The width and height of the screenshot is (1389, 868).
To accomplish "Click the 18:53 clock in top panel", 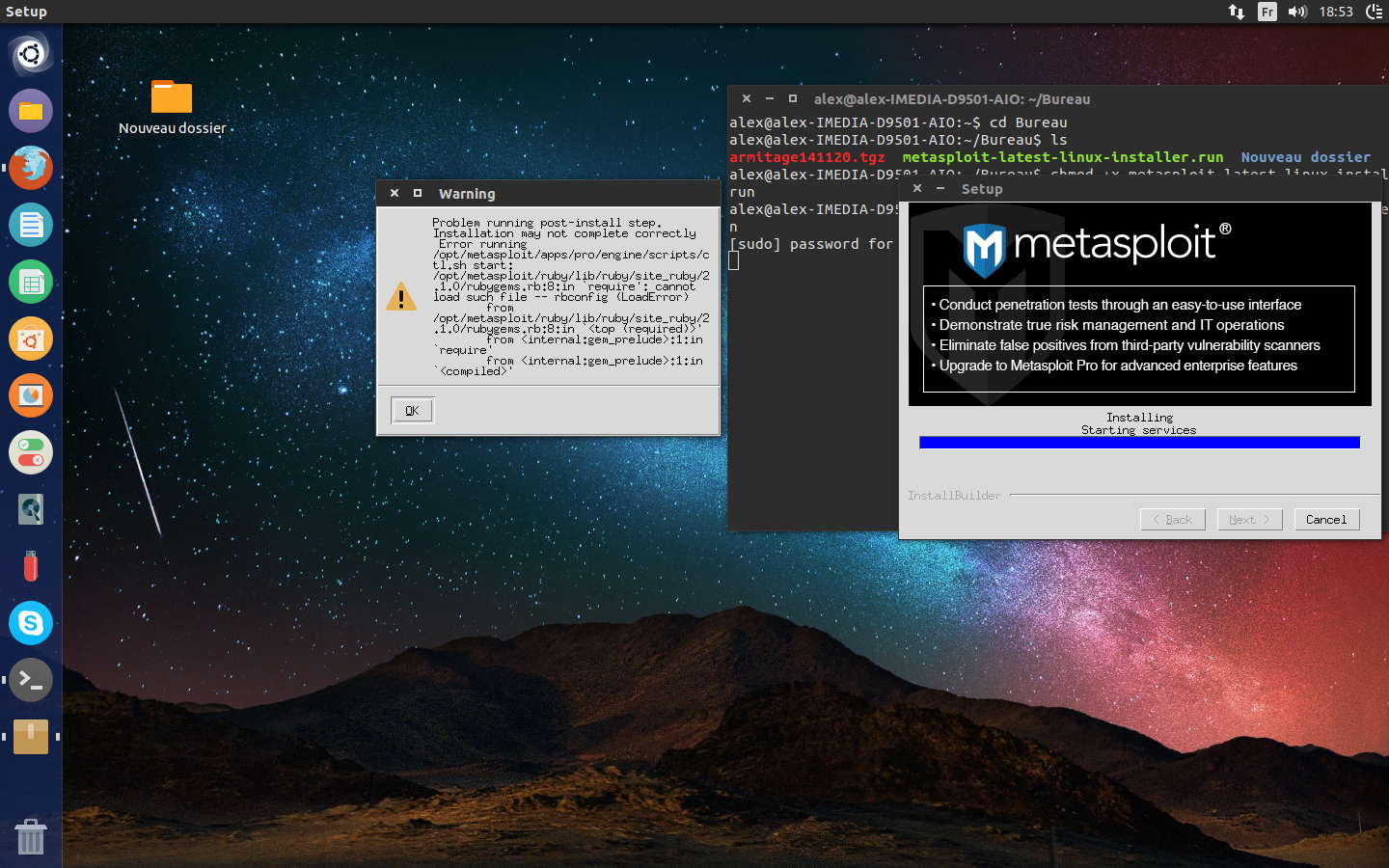I will [x=1336, y=12].
